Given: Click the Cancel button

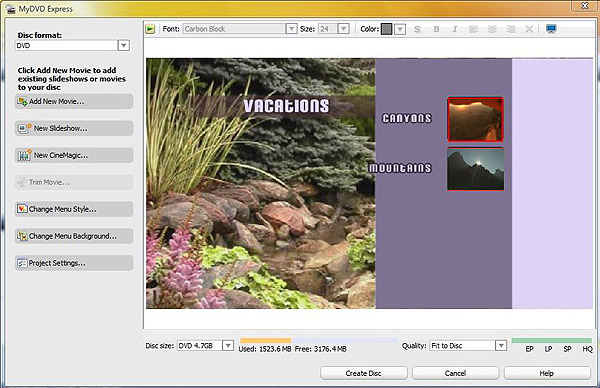Looking at the screenshot, I should tap(455, 373).
